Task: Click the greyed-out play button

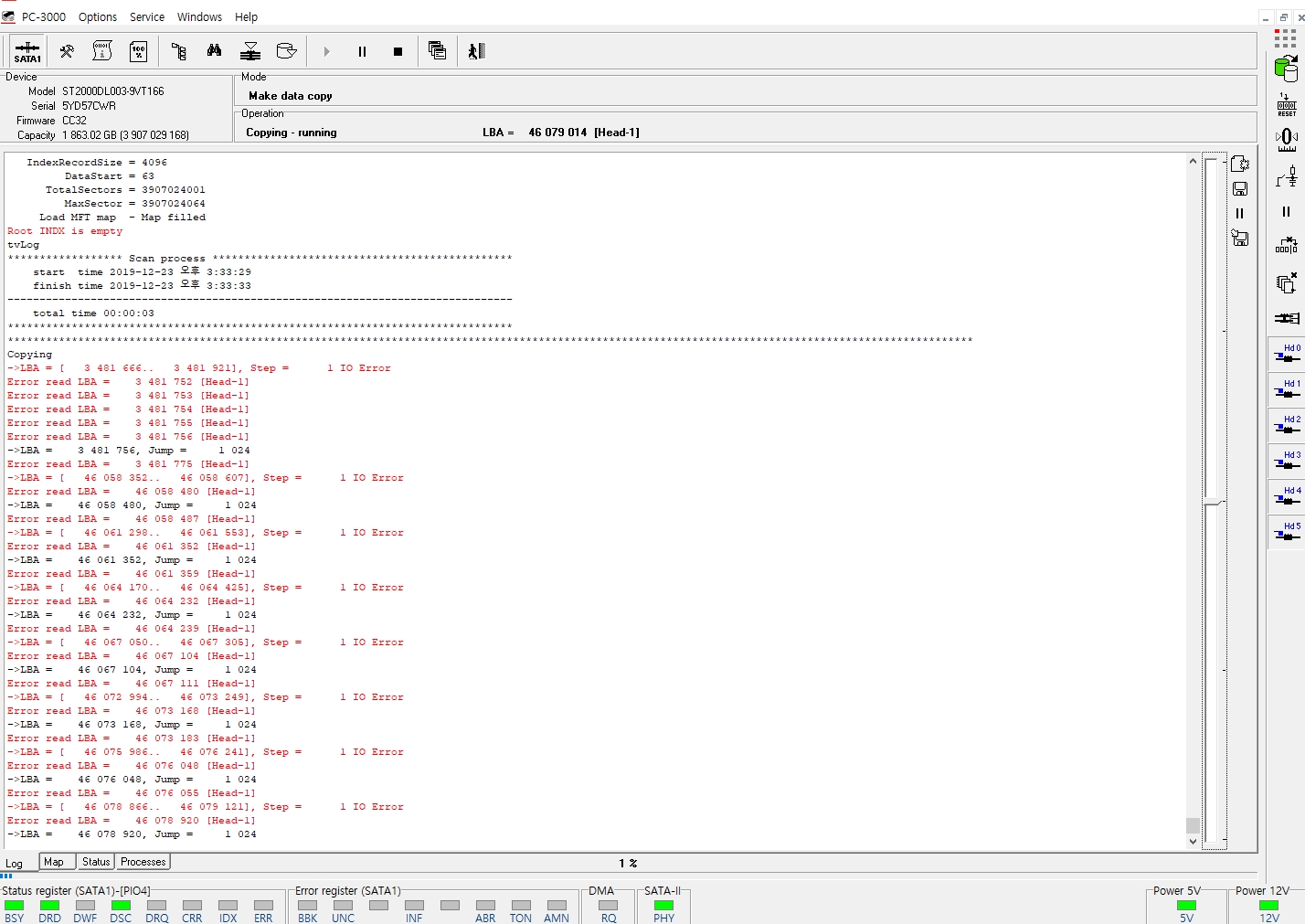Action: coord(326,51)
